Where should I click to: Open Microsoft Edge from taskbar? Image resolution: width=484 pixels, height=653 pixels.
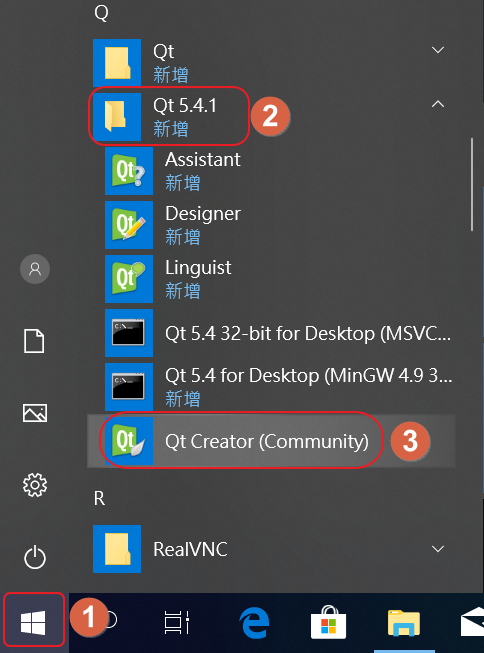(x=254, y=623)
